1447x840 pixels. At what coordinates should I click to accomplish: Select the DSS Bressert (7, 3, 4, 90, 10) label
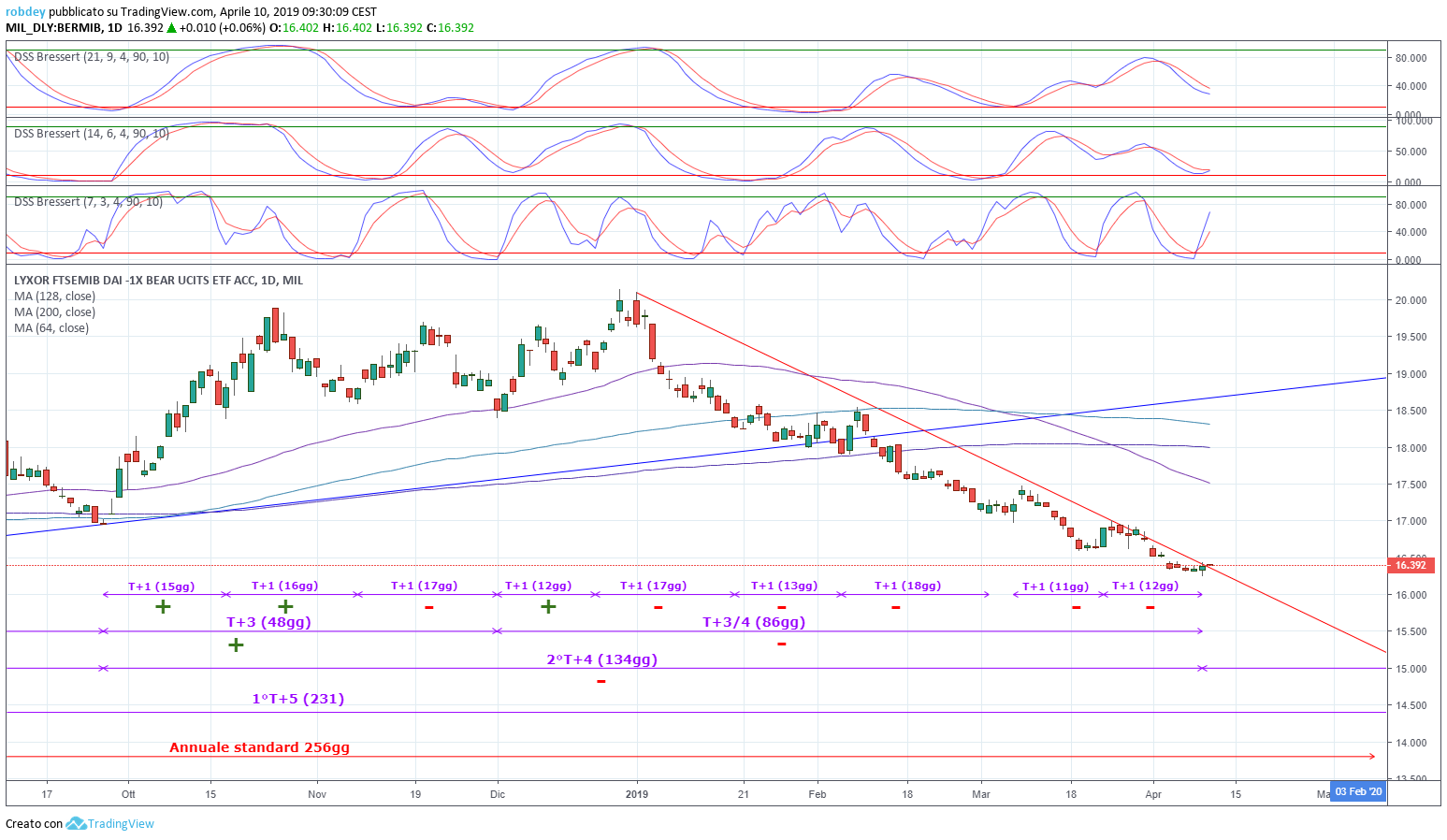(x=88, y=202)
